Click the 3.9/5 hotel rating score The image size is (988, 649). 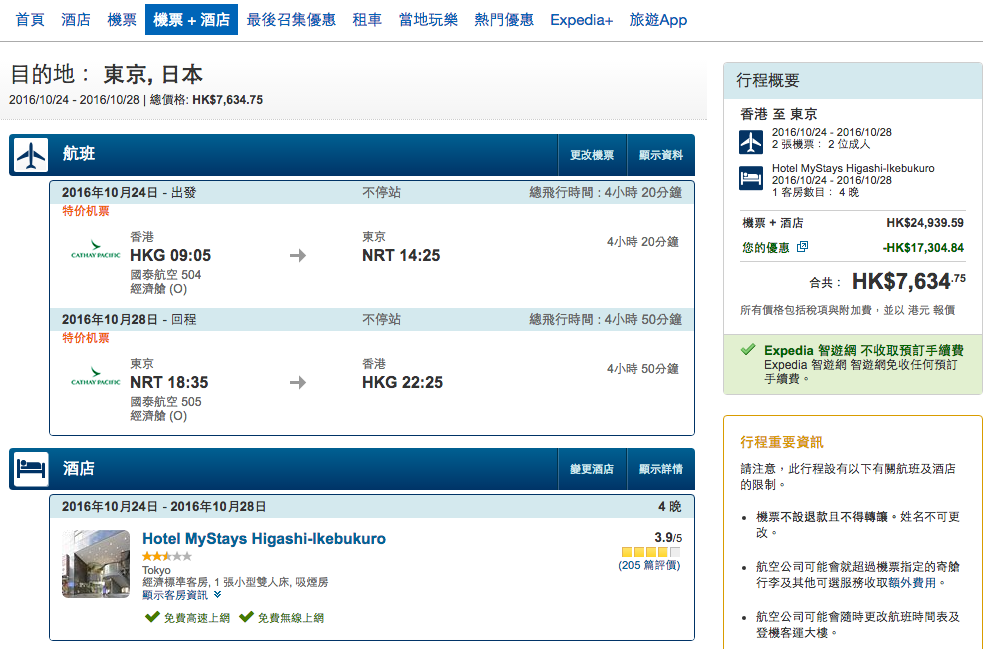668,537
